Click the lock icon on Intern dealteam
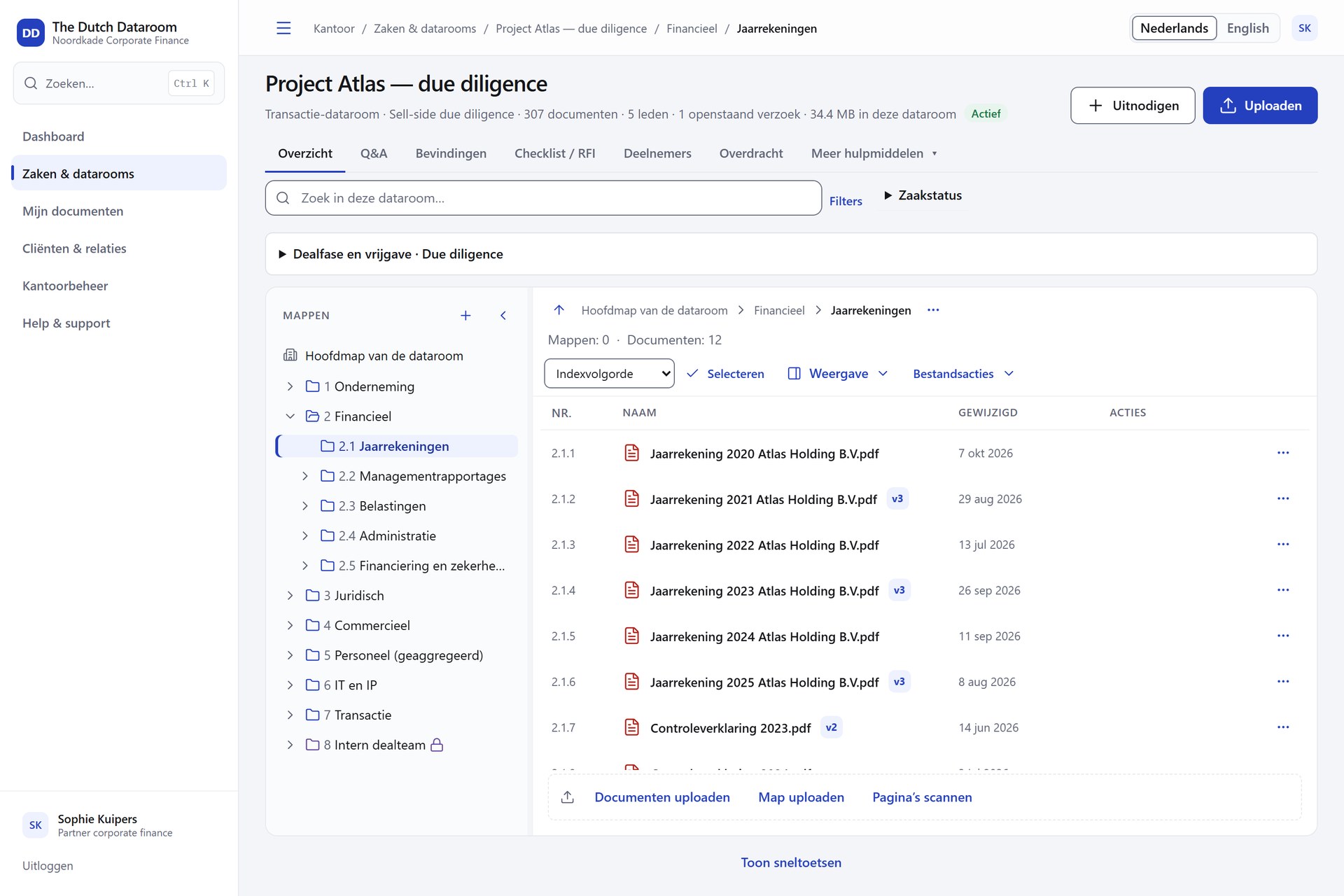The width and height of the screenshot is (1344, 896). pos(437,745)
